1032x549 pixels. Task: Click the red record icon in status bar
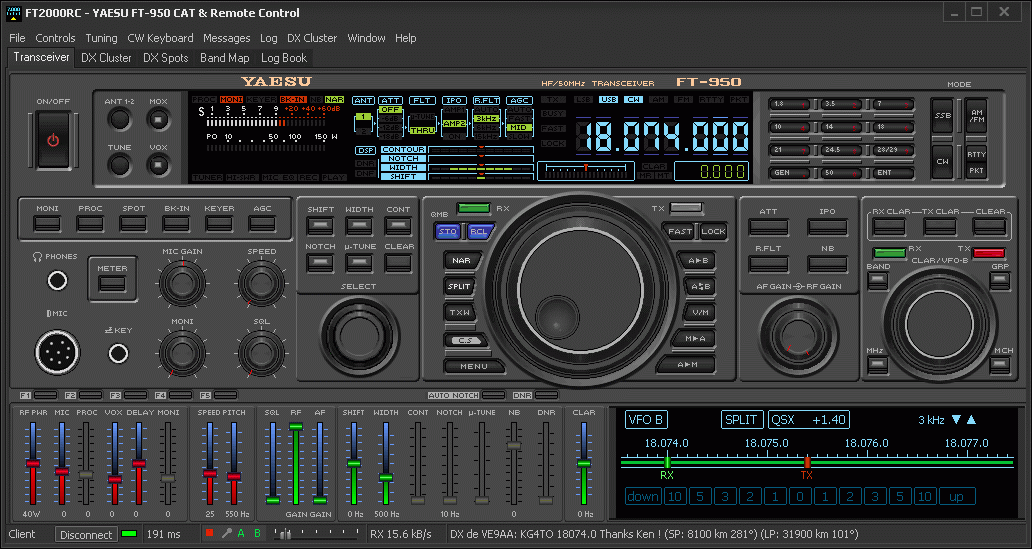(209, 534)
